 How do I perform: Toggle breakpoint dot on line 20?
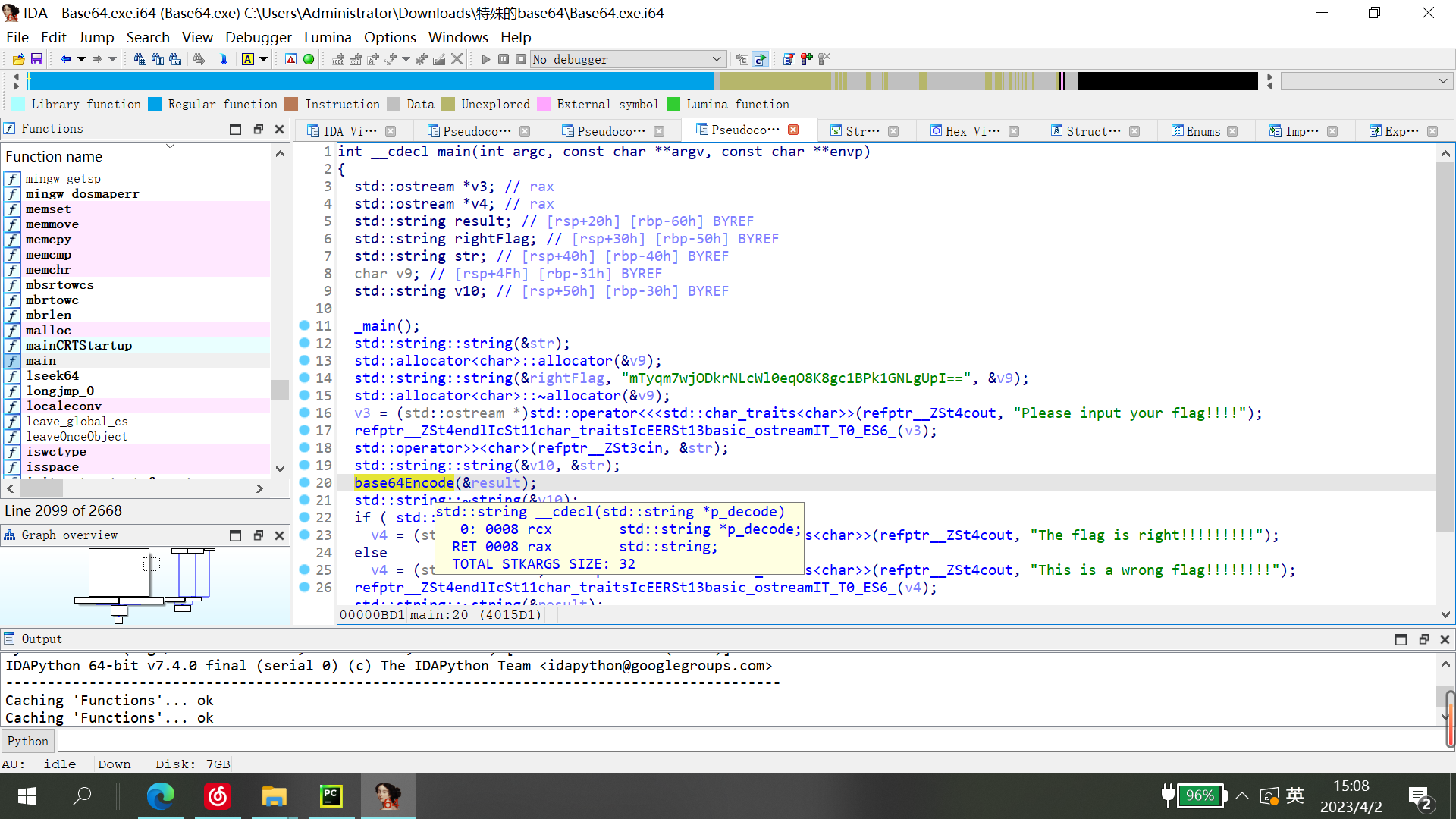(x=304, y=482)
